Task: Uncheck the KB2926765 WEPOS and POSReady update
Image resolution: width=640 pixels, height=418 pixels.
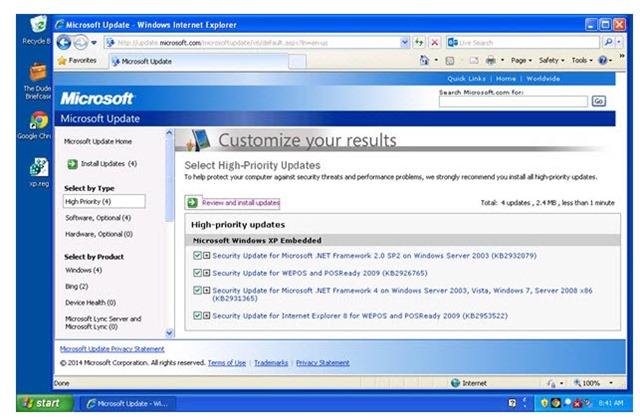Action: tap(197, 273)
